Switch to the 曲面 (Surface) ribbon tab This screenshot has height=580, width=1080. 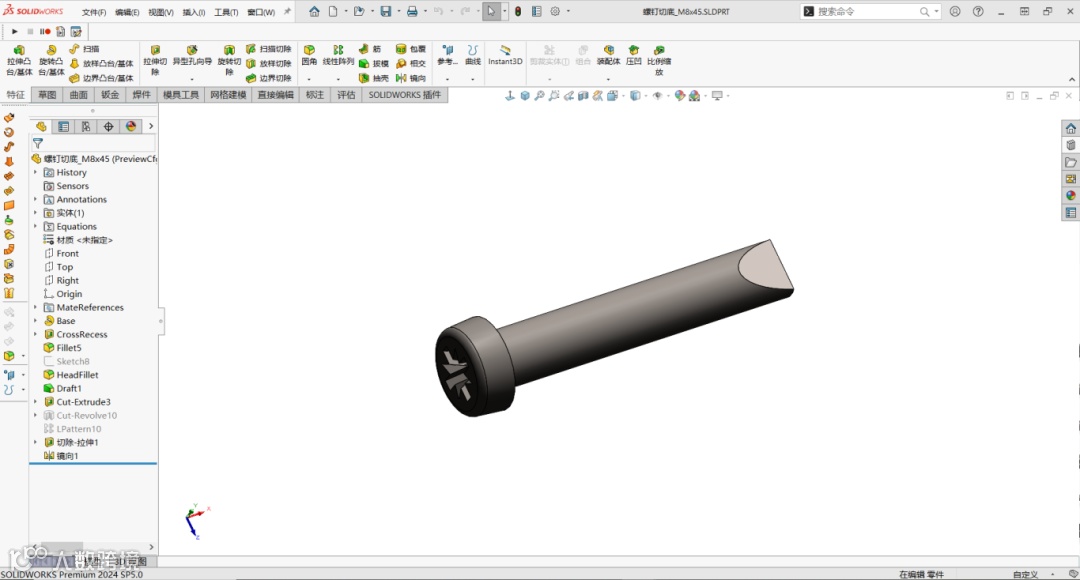[x=79, y=95]
